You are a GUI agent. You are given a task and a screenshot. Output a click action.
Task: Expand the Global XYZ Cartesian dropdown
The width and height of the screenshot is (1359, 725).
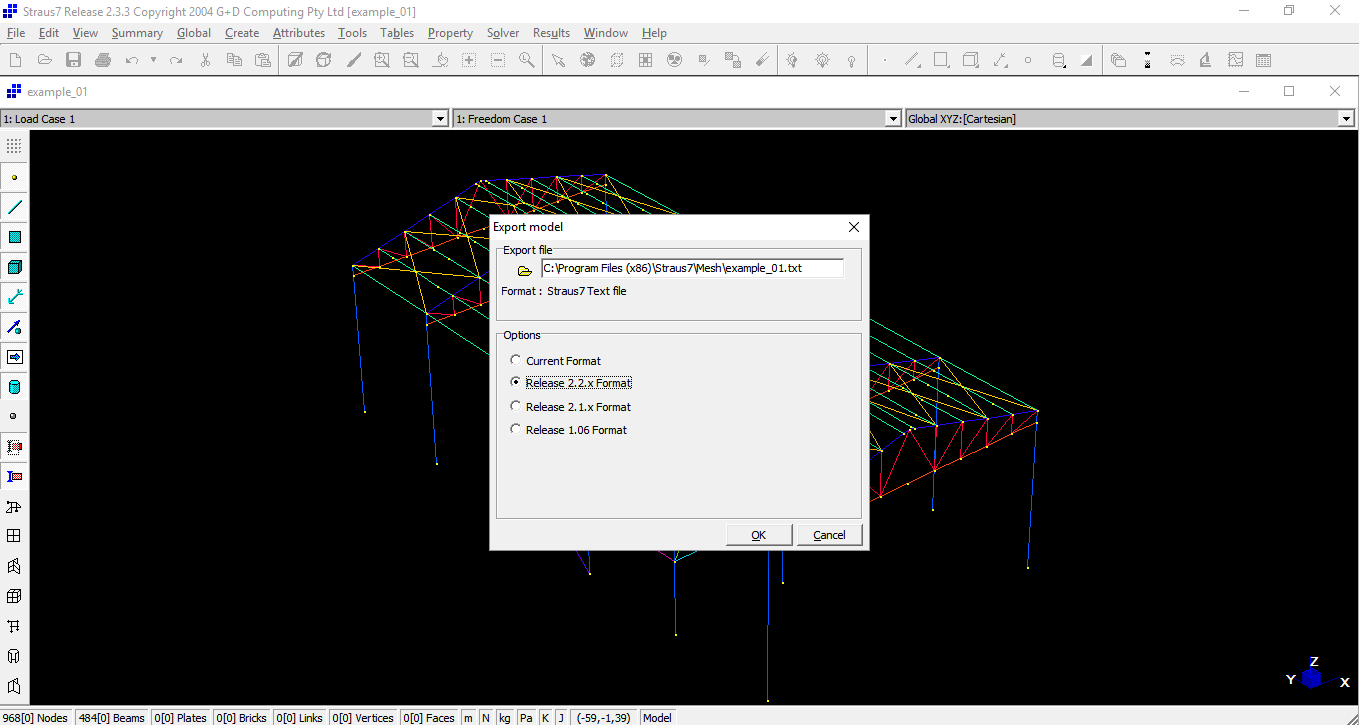[x=1346, y=119]
